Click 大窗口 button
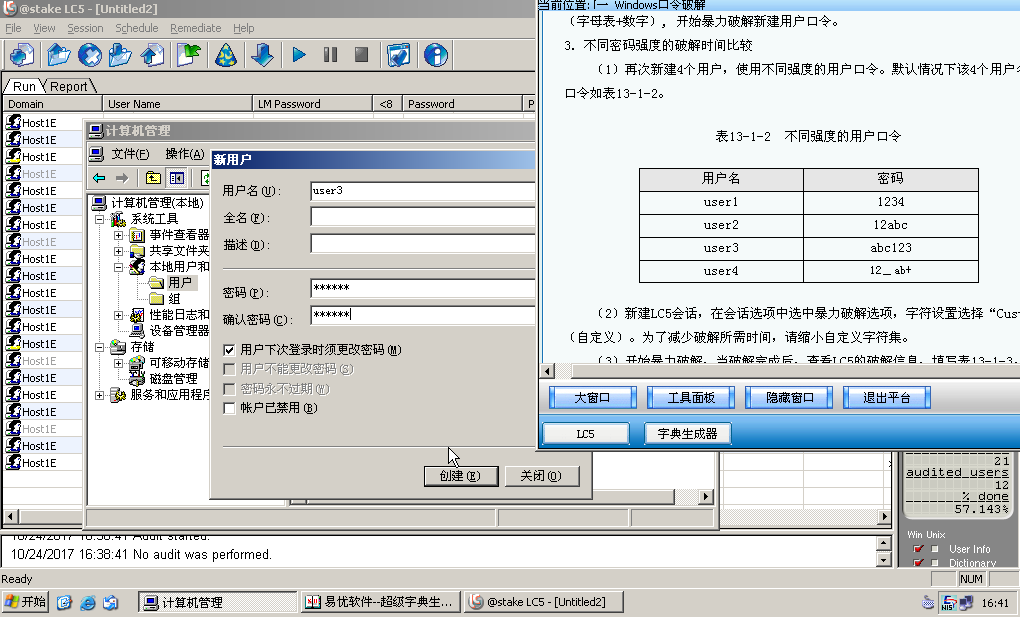The height and width of the screenshot is (617, 1020). 592,398
